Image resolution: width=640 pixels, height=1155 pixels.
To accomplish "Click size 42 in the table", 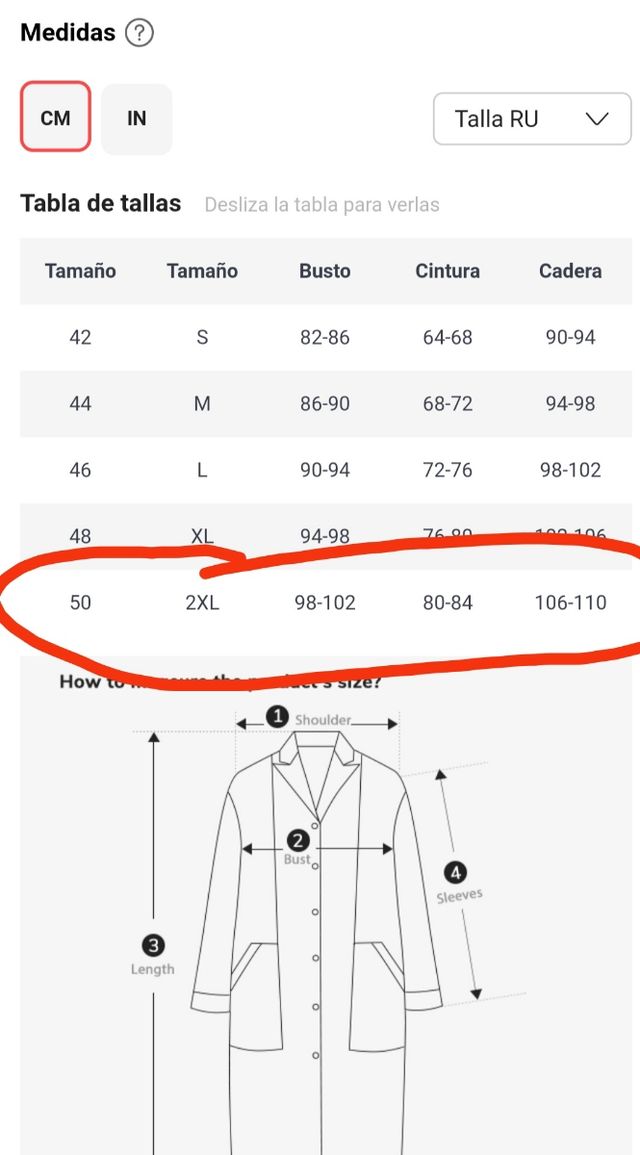I will click(x=80, y=337).
